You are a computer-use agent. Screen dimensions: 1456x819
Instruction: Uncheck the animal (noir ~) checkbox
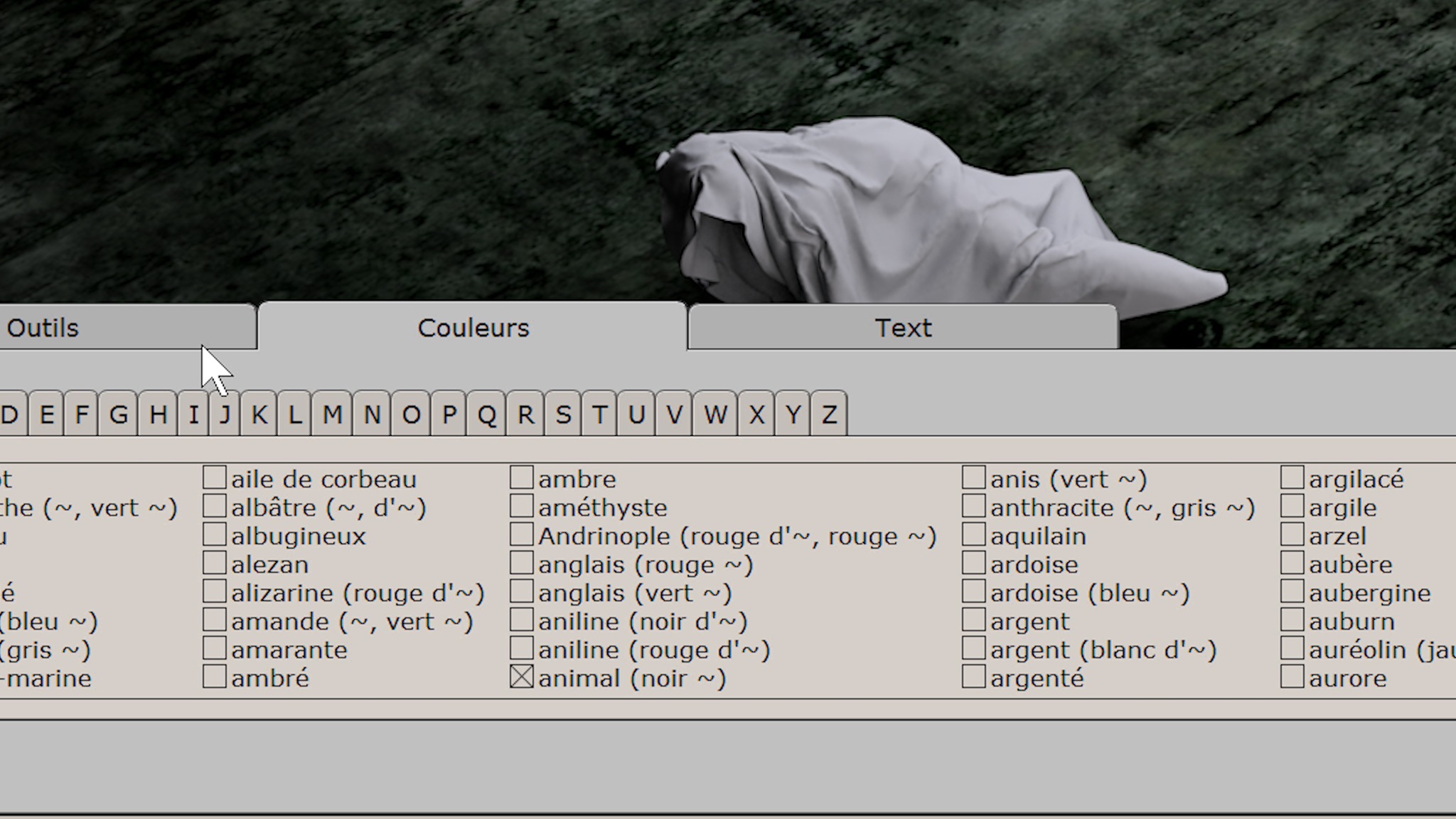(522, 678)
